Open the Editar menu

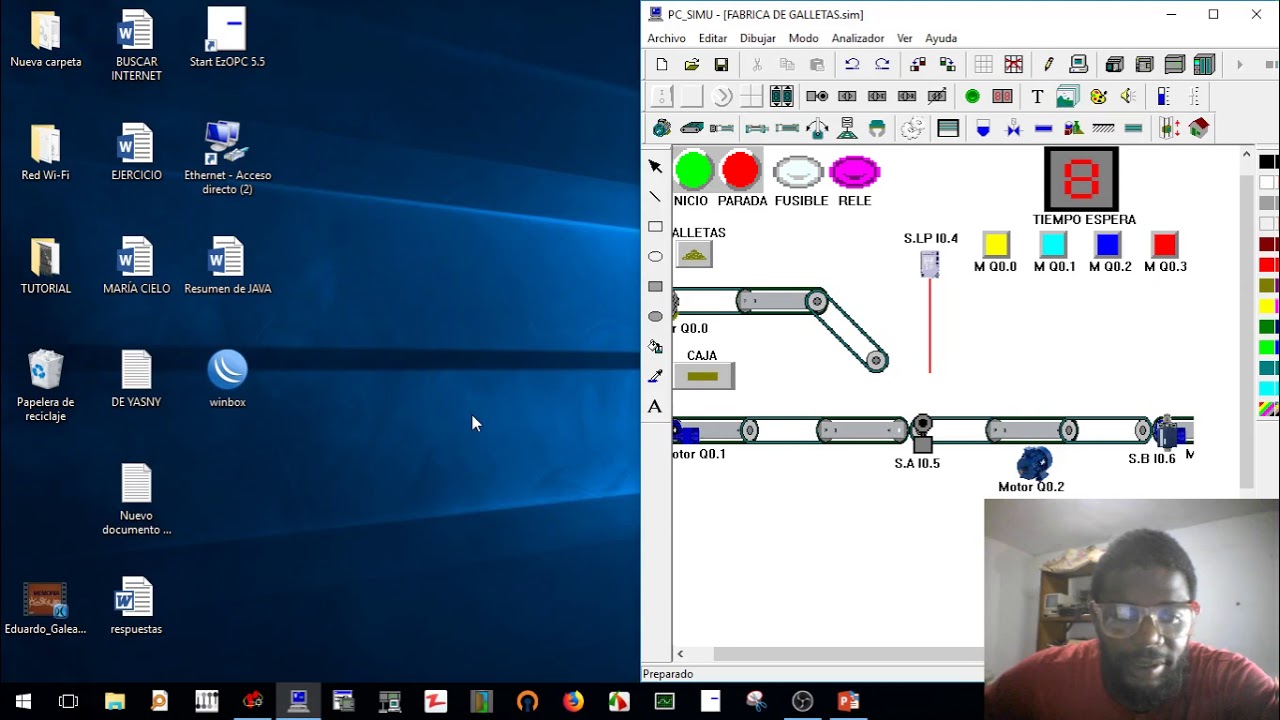[713, 38]
